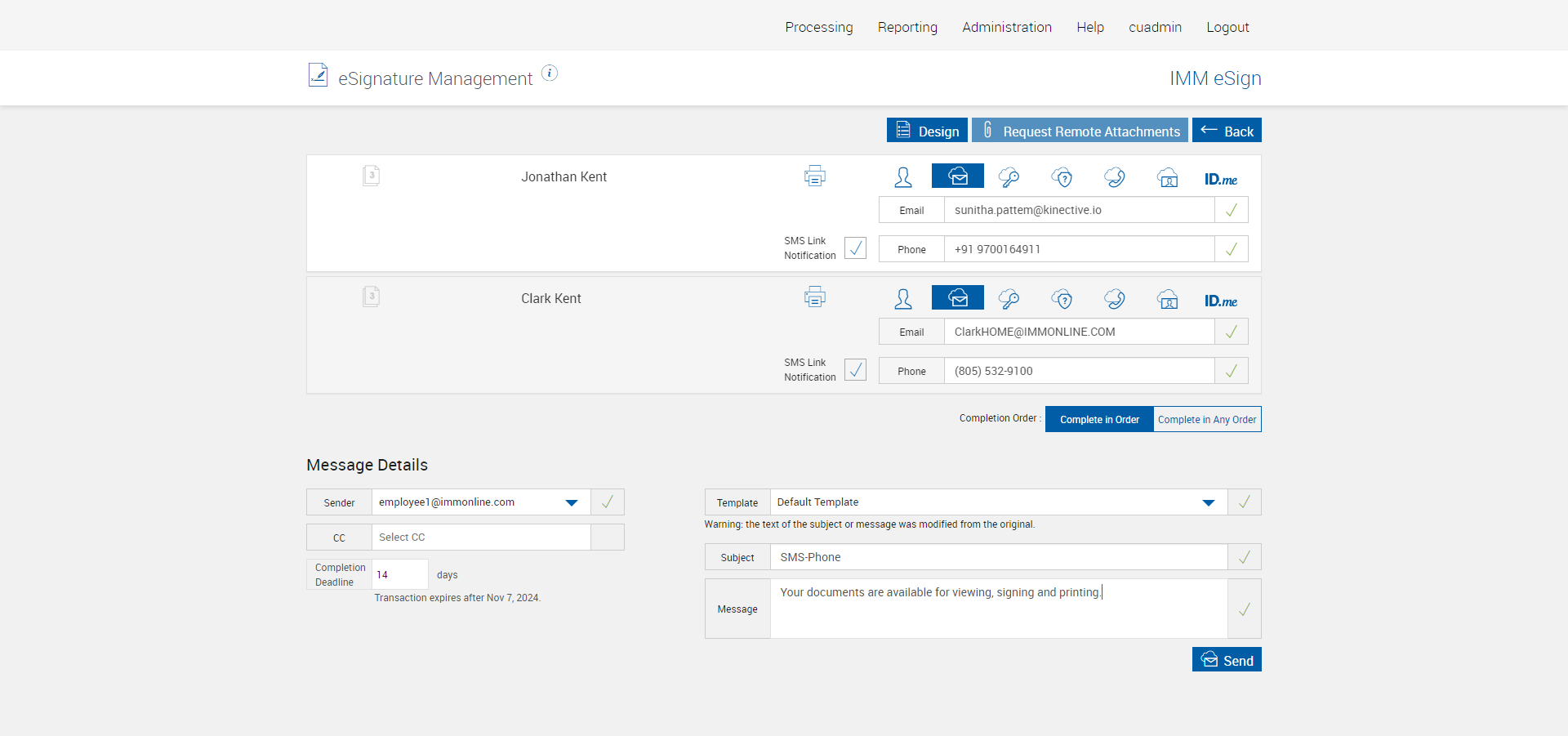Image resolution: width=1568 pixels, height=736 pixels.
Task: Open the Administration menu
Action: 1006,27
